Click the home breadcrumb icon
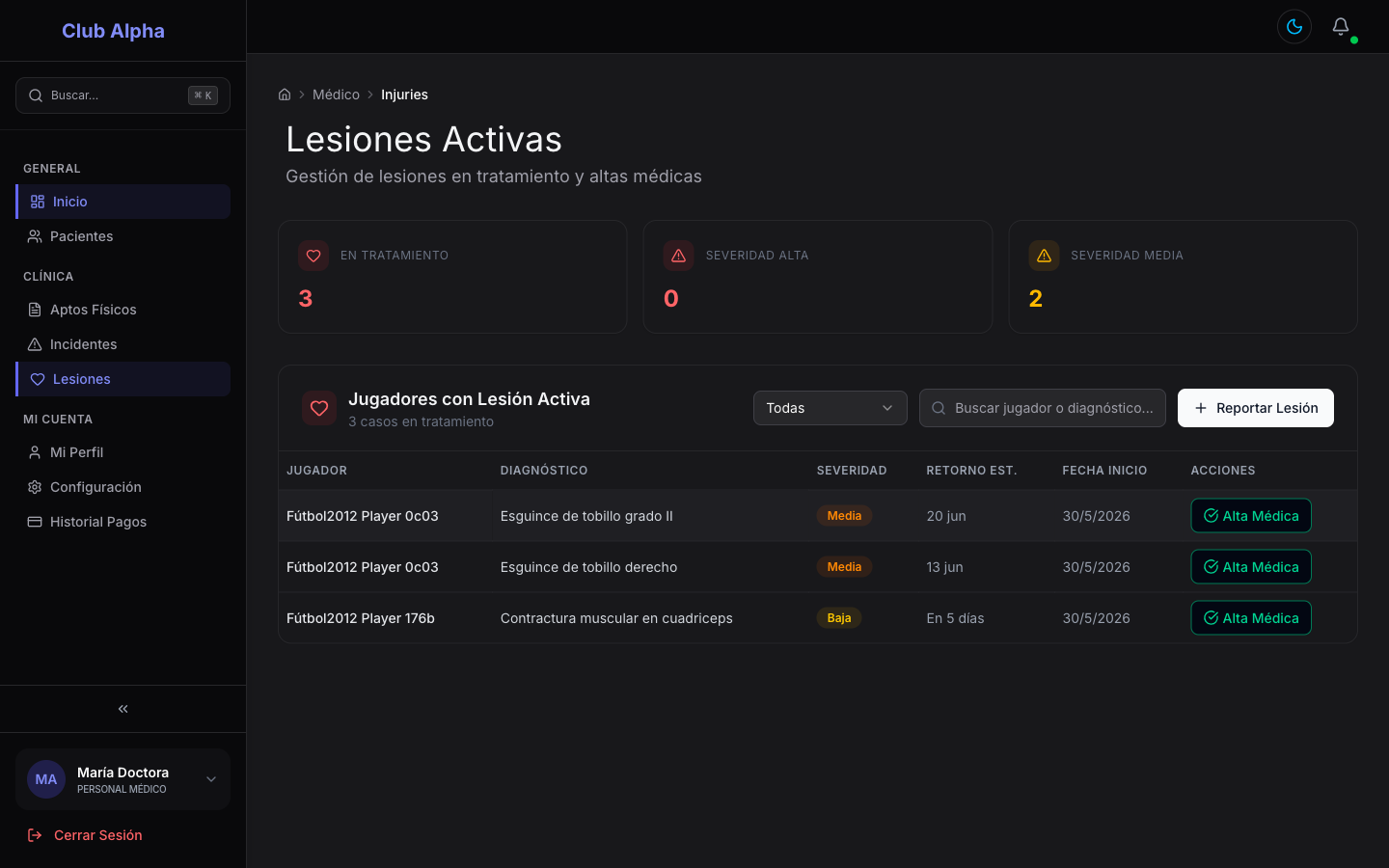 click(x=285, y=95)
